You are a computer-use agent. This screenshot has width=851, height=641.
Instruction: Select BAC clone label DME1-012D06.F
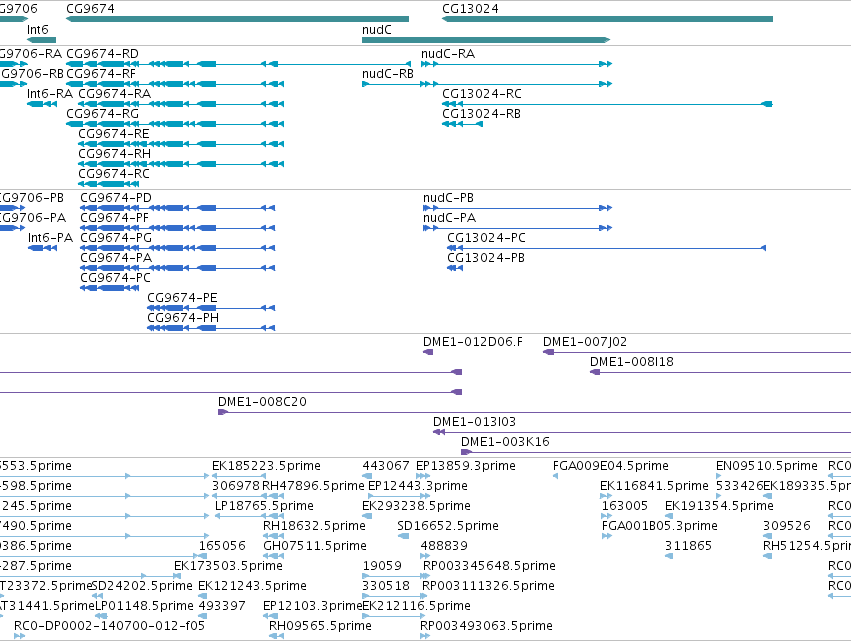tap(473, 342)
